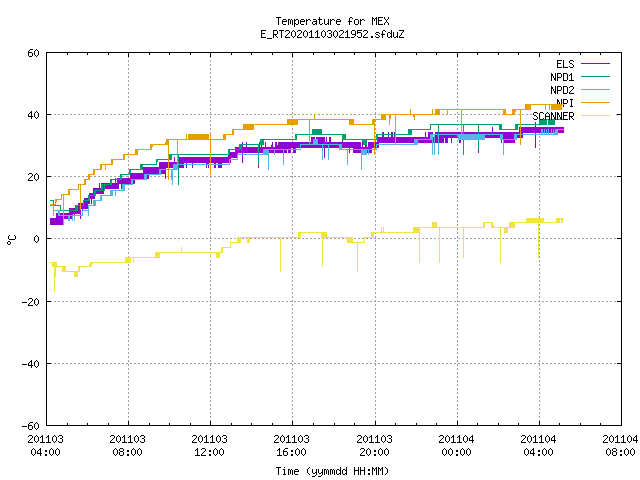Click the x-axis tick 201104 00:00
This screenshot has width=640, height=480.
click(x=456, y=446)
